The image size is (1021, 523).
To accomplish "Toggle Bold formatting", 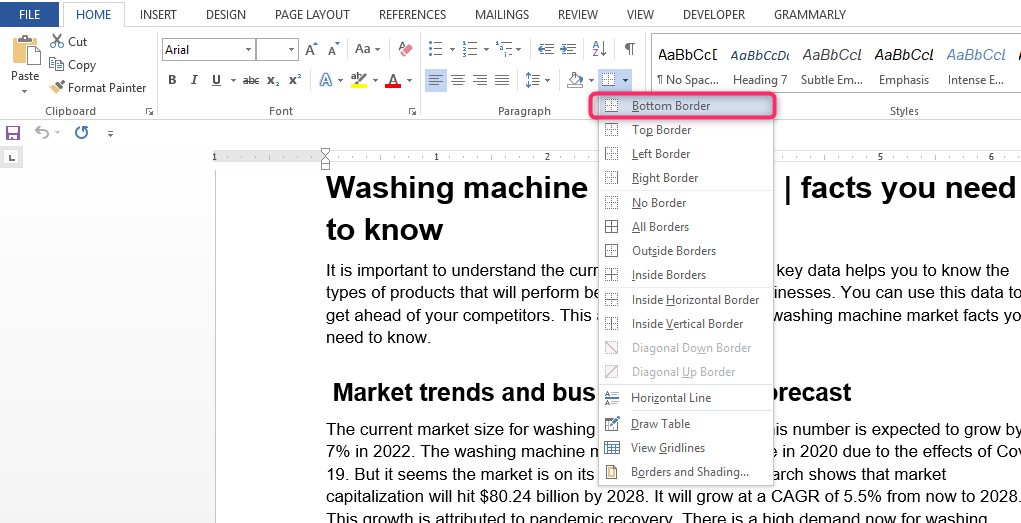I will pos(172,80).
